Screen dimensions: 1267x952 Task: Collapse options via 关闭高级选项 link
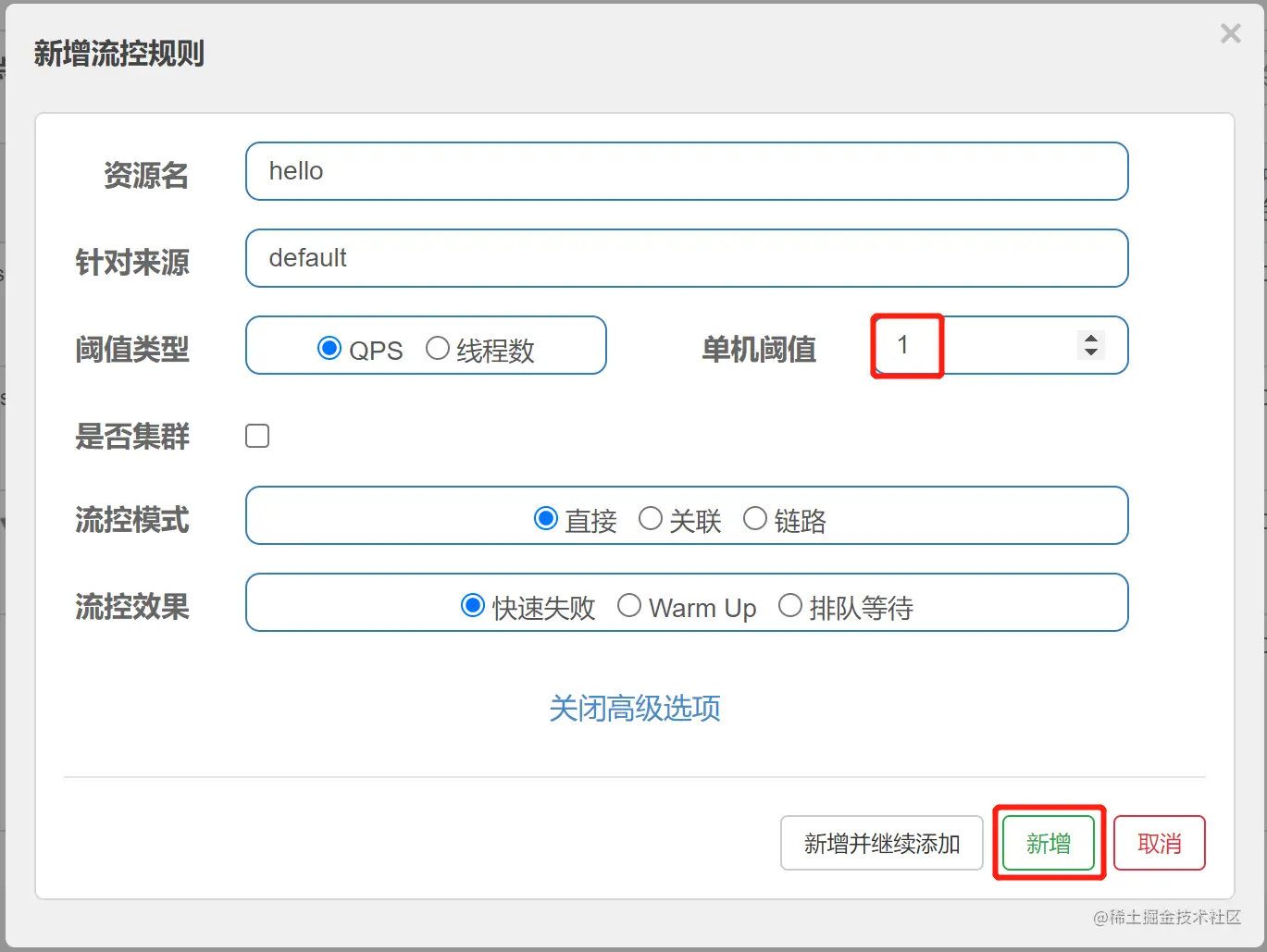tap(635, 708)
